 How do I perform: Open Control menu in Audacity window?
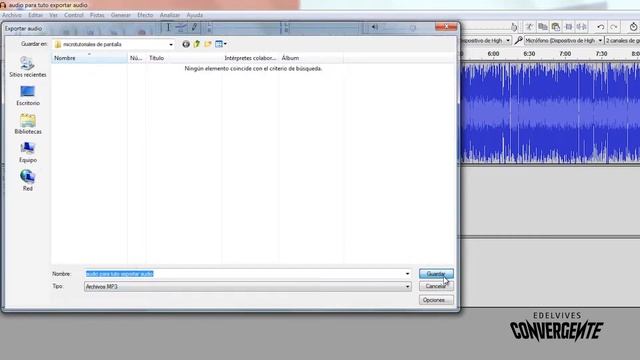(x=74, y=15)
